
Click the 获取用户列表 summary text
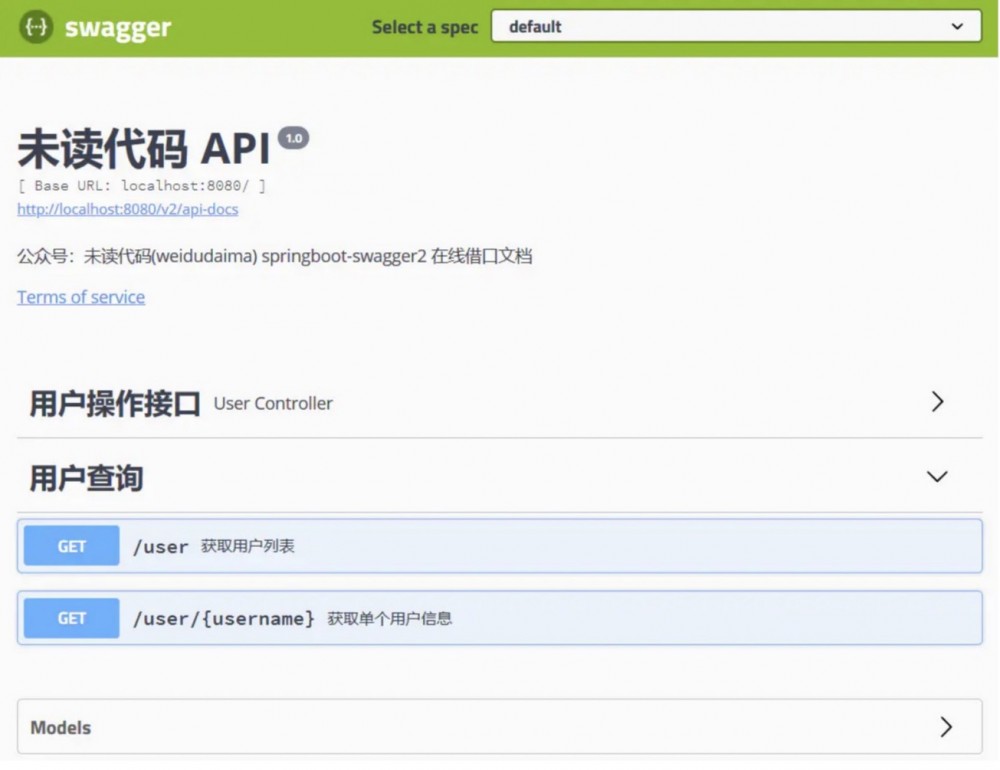tap(247, 546)
